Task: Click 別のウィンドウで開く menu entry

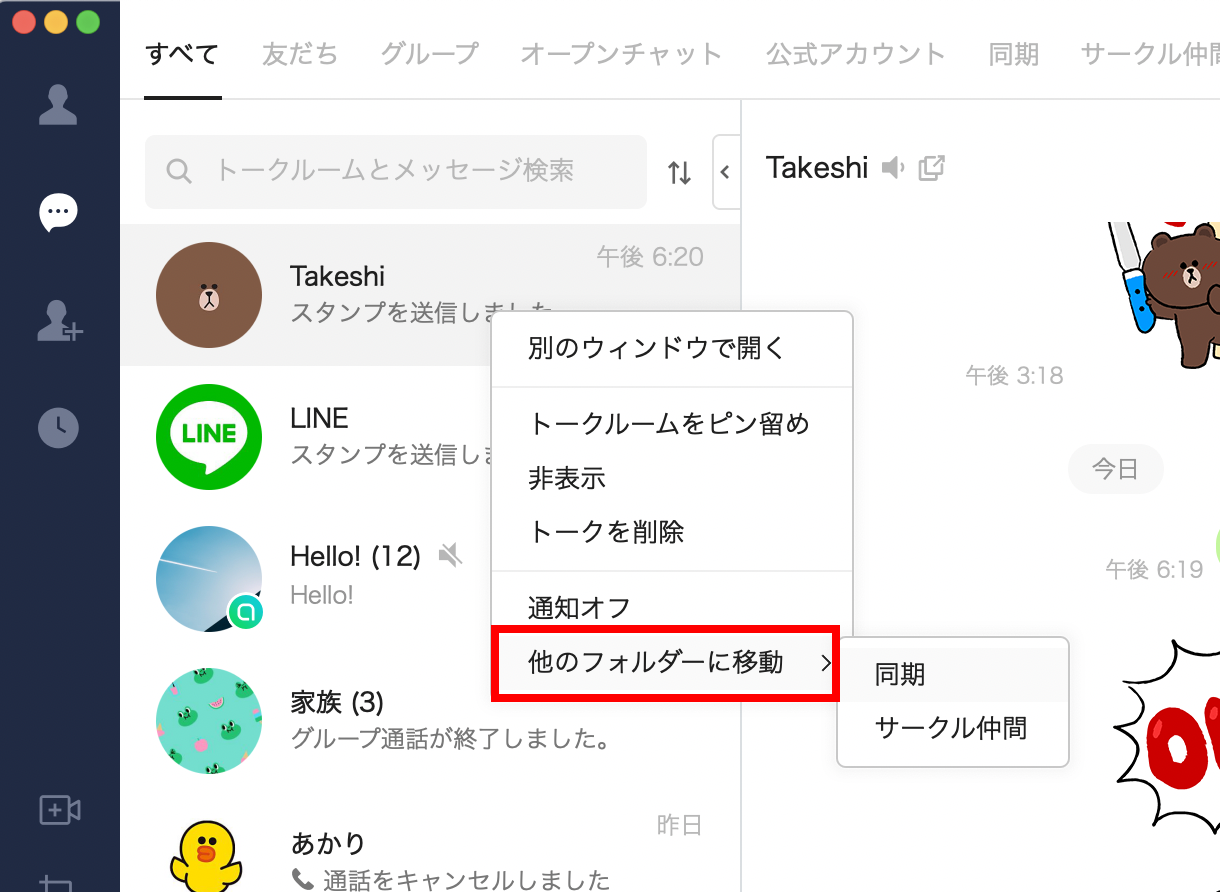Action: tap(657, 348)
